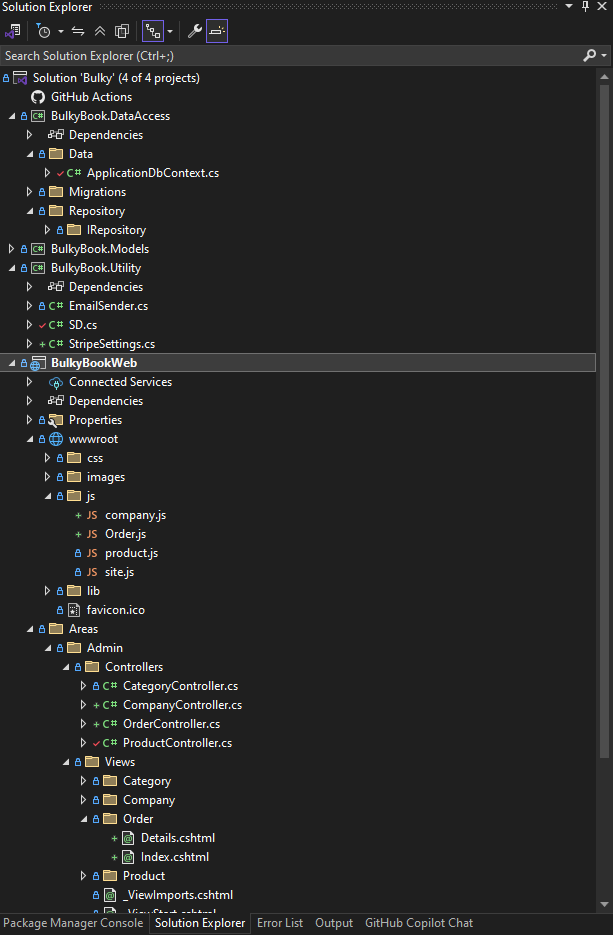Click the Details.cshtml Razor file icon
This screenshot has height=935, width=613.
point(128,838)
